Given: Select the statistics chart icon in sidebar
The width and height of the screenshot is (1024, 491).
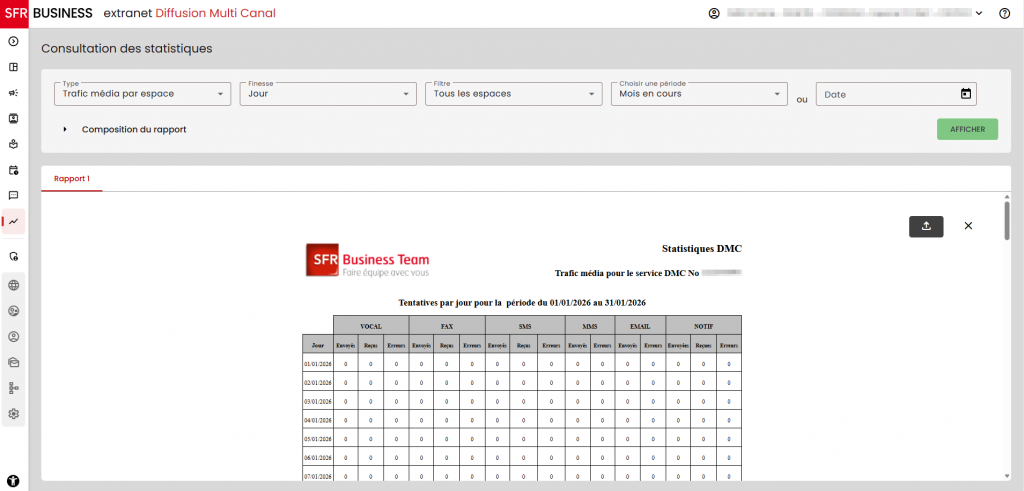Looking at the screenshot, I should tap(14, 221).
